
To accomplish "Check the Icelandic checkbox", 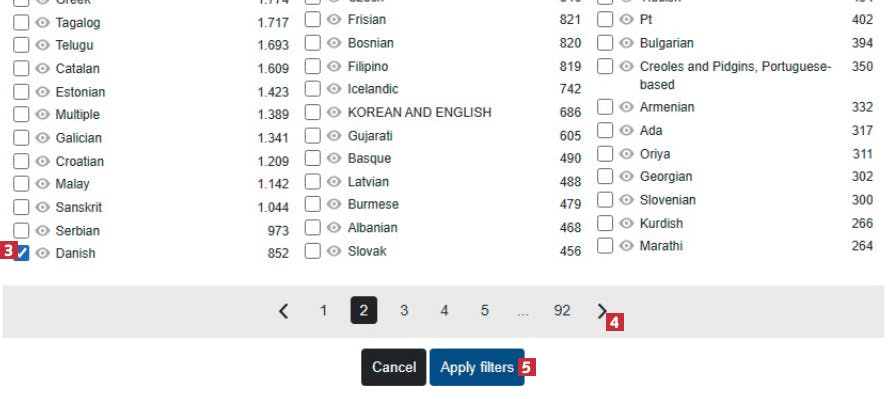I will [313, 89].
